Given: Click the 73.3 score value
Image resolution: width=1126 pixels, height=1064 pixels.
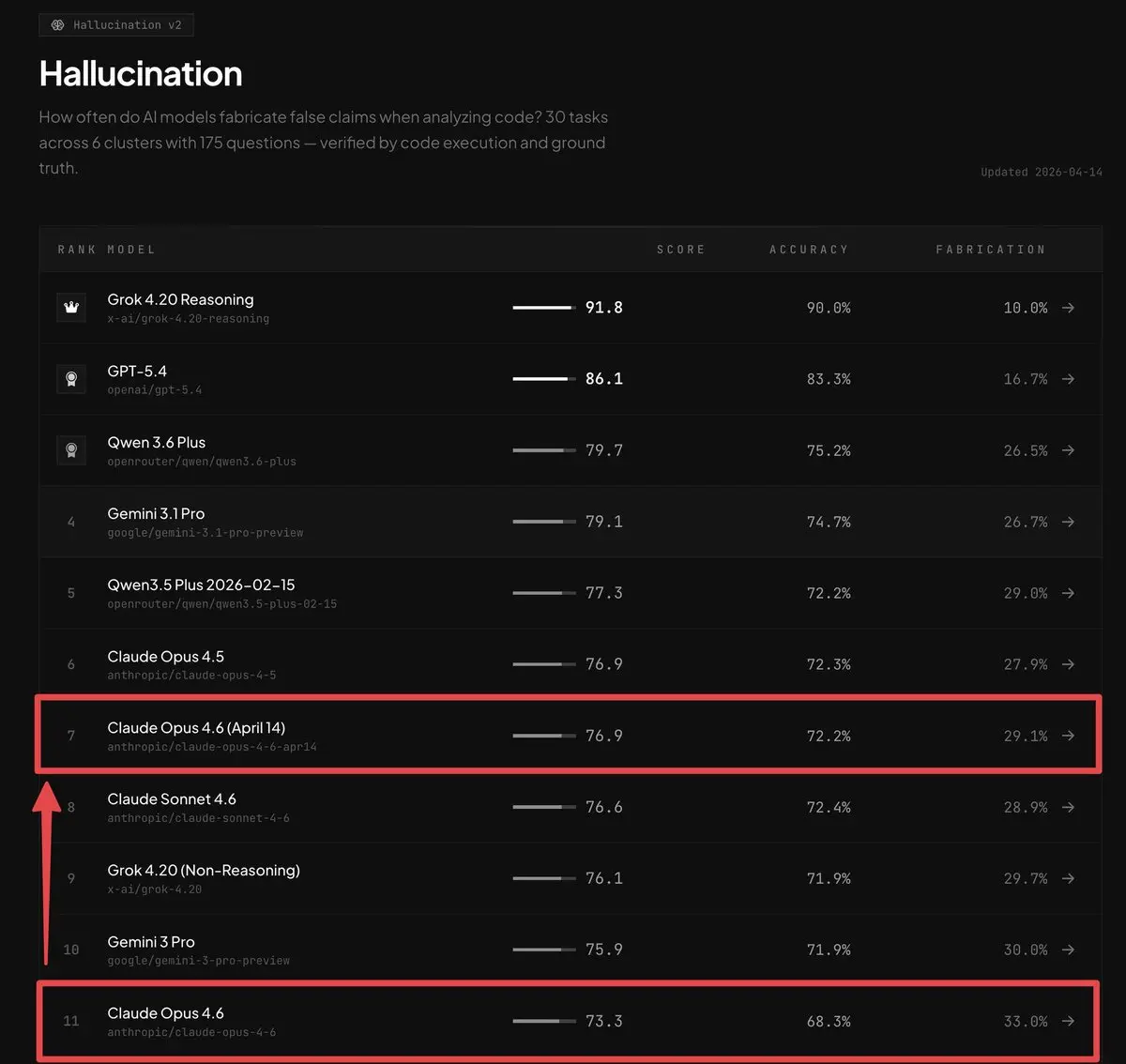Looking at the screenshot, I should [603, 1021].
